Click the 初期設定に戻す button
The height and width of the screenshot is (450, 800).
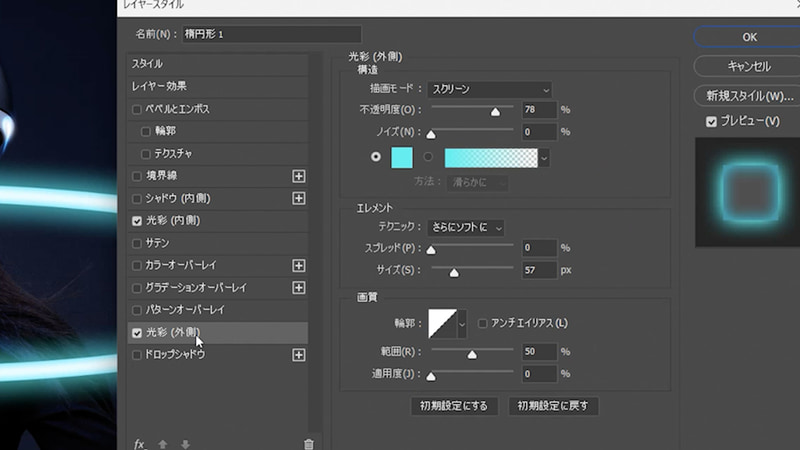553,406
